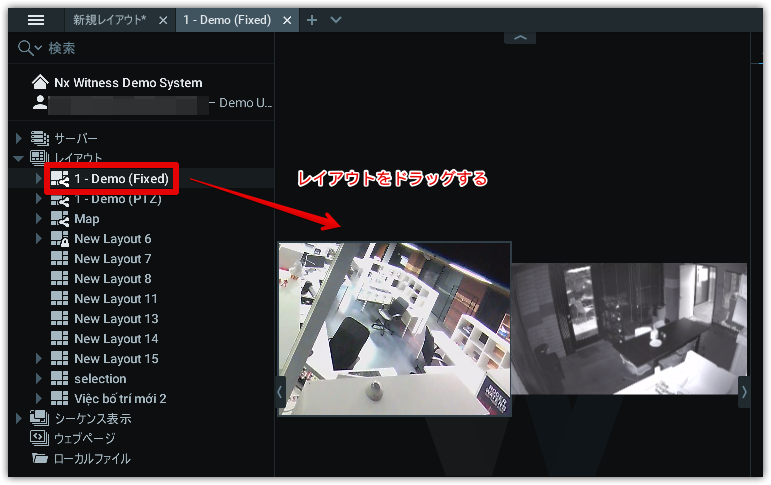The image size is (771, 485).
Task: Click the Web Pages (ウェブページ) icon
Action: [40, 438]
